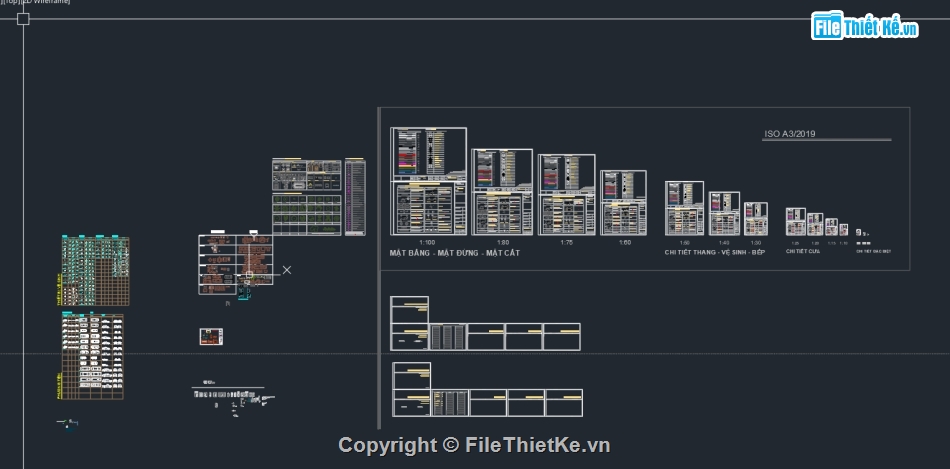Click the X marker beside the orange frame

(x=287, y=270)
